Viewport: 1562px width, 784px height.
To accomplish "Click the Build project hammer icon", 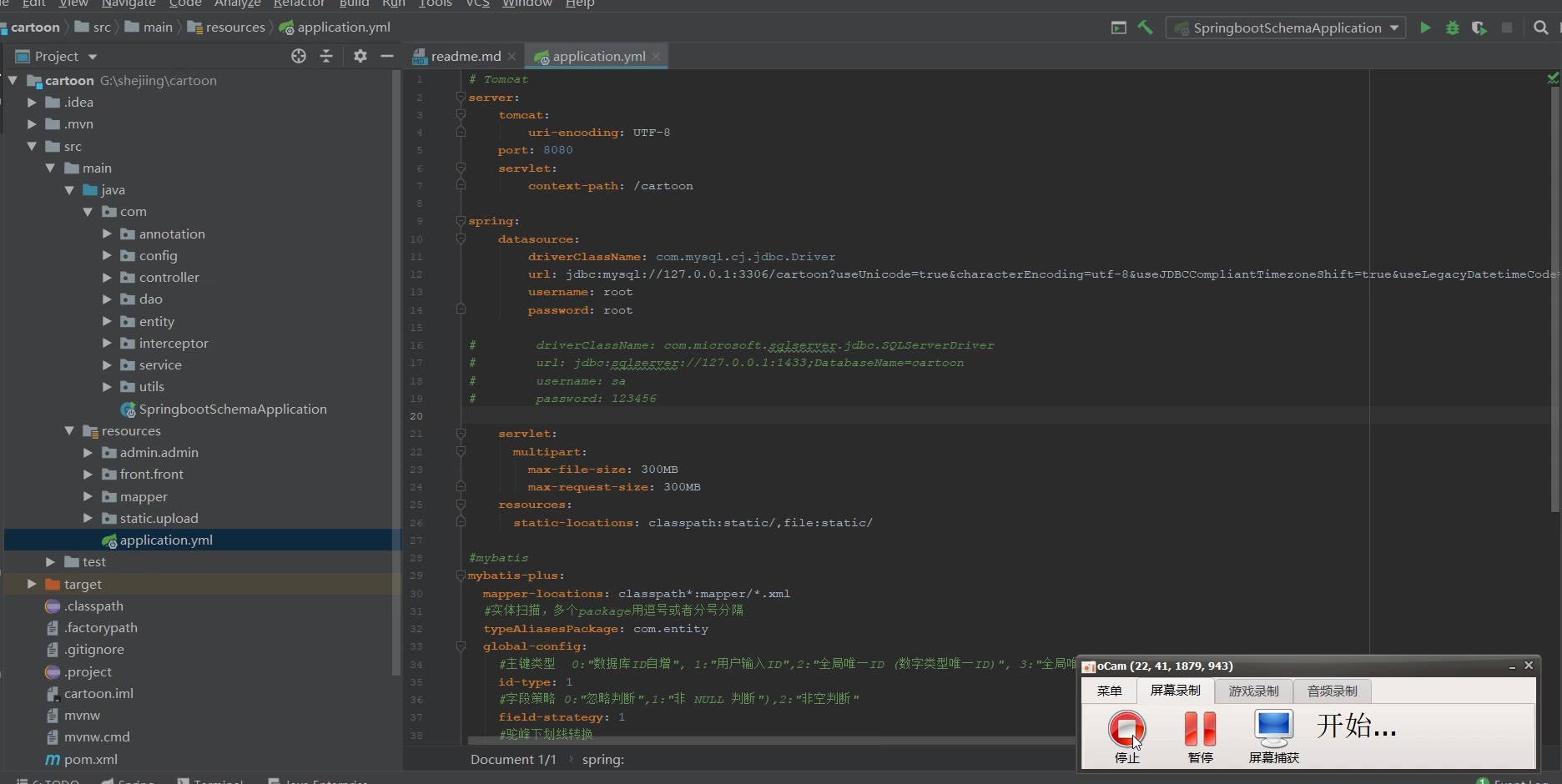I will (1146, 28).
